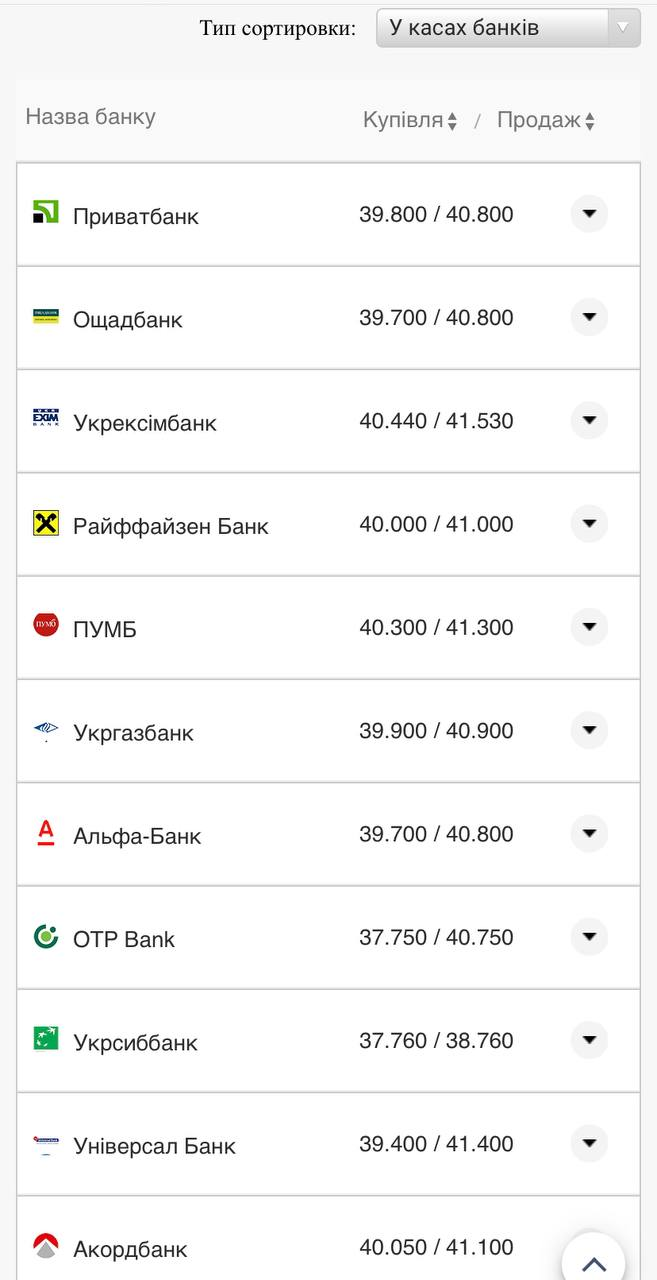
Task: Click Ощадбанк rate 39.700 / 40.800
Action: click(436, 318)
